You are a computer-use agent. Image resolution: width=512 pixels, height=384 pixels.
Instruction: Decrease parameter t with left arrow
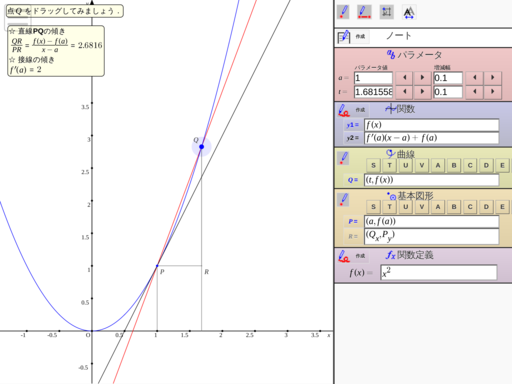404,92
